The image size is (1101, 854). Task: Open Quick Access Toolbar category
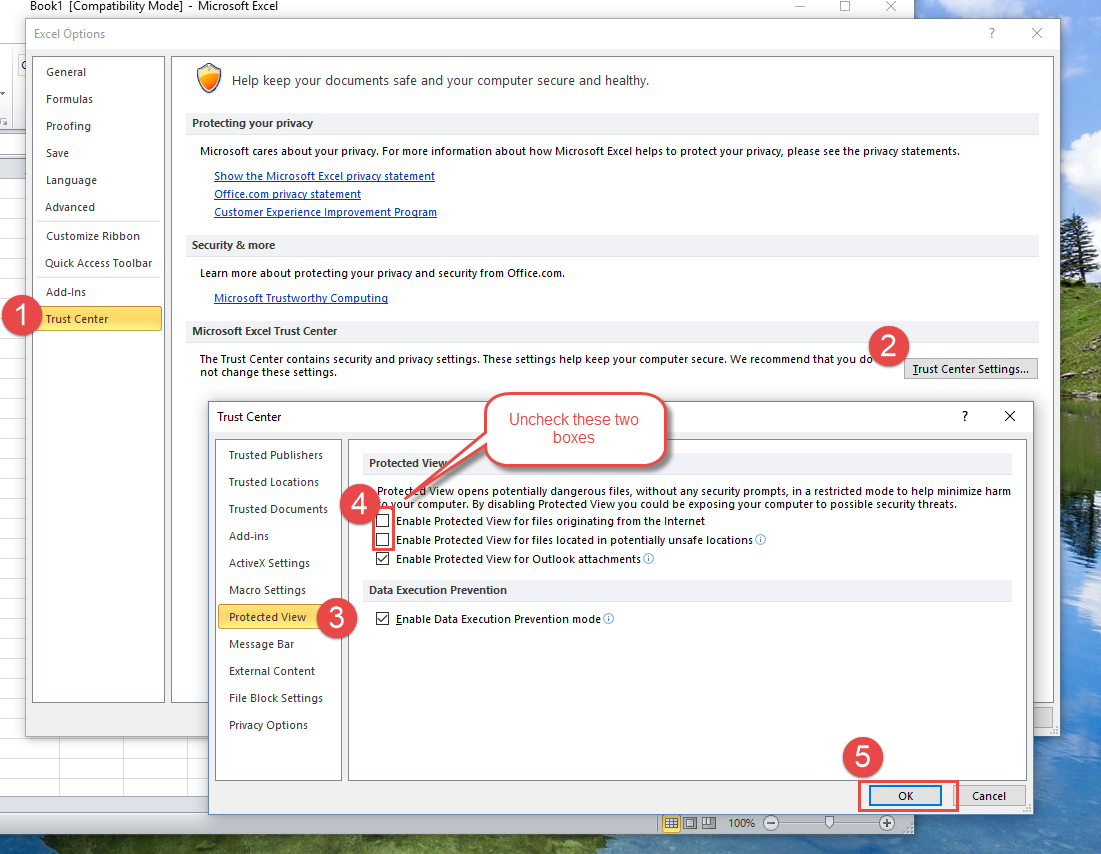tap(98, 263)
